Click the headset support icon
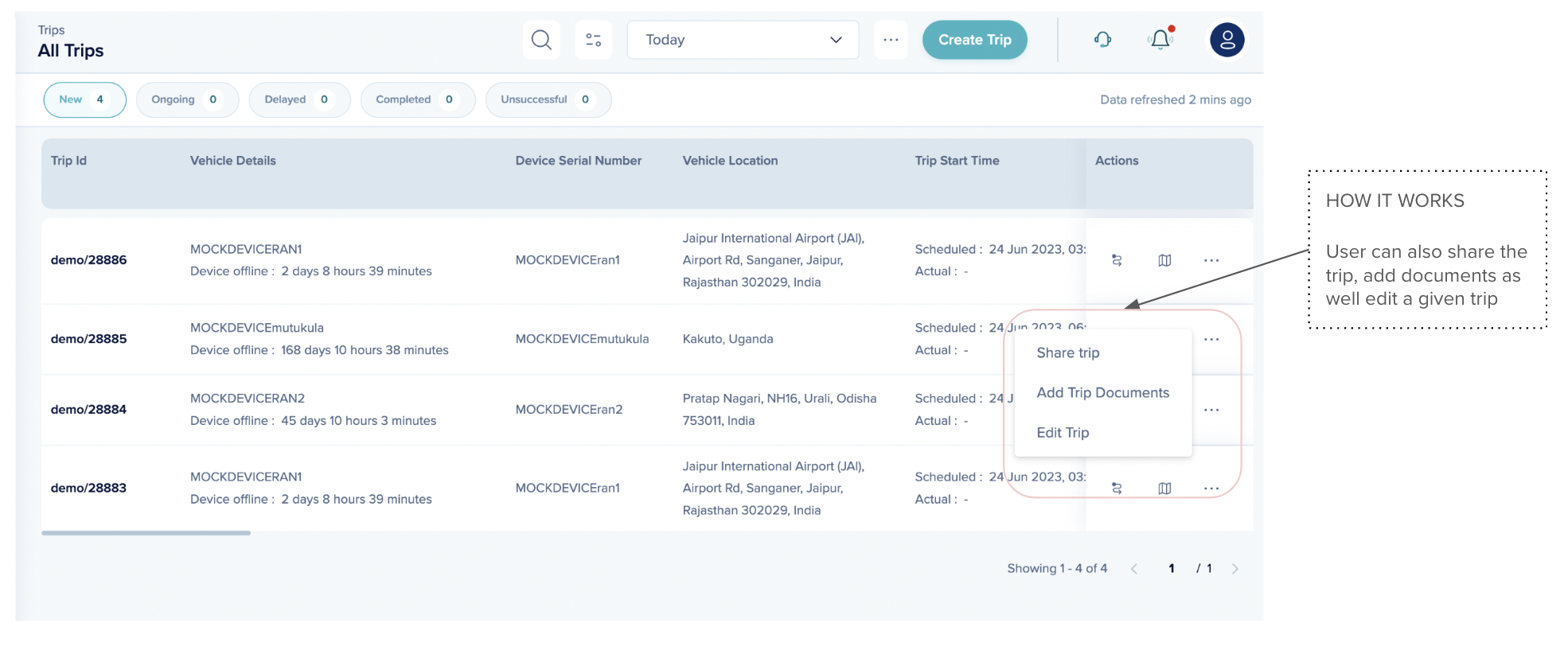The image size is (1568, 654). (1102, 40)
